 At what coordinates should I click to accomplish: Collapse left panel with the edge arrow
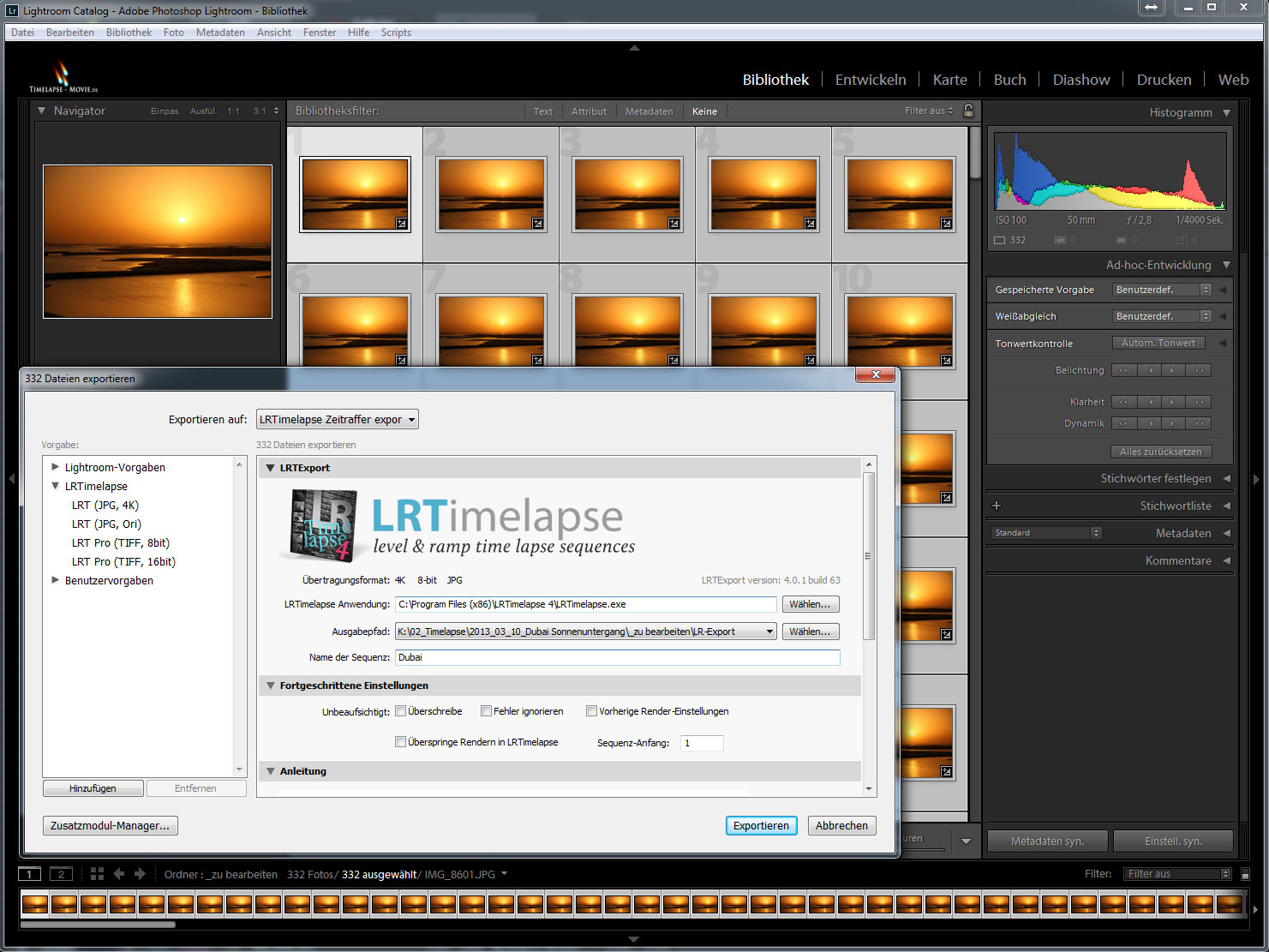pos(12,478)
